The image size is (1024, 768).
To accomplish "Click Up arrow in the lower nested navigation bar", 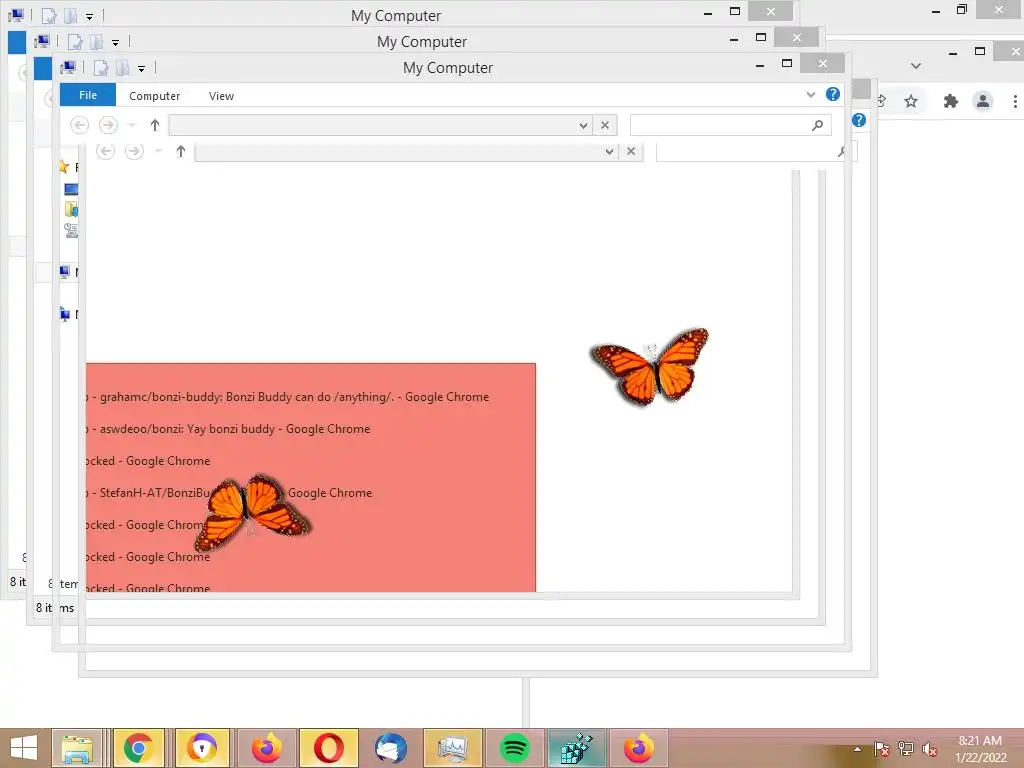I will coord(181,152).
